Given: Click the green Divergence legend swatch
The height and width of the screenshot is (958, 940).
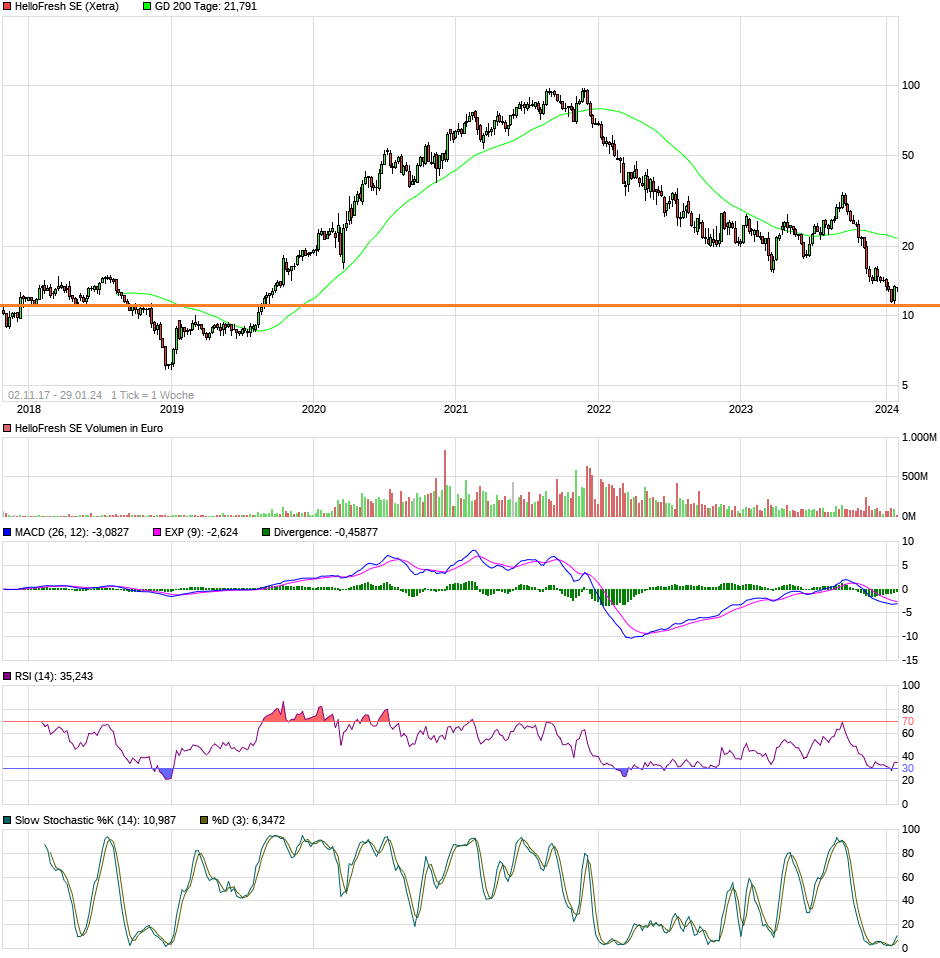Looking at the screenshot, I should [266, 532].
